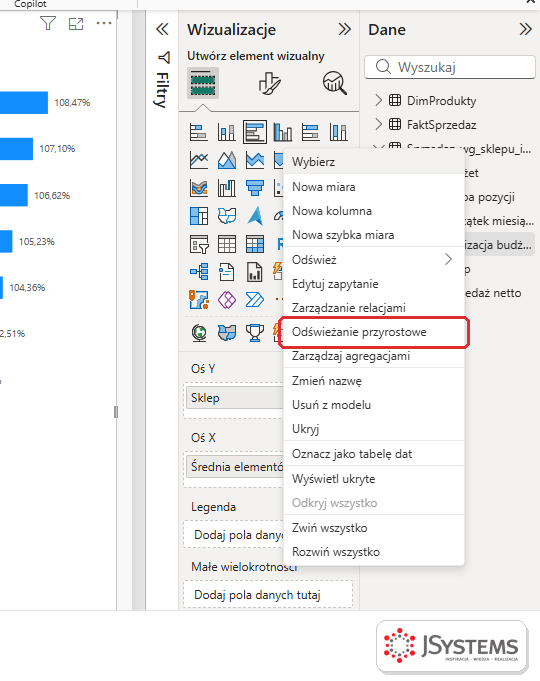Collapse the Wizualizacje pane
Viewport: 540px width, 681px height.
coord(345,30)
